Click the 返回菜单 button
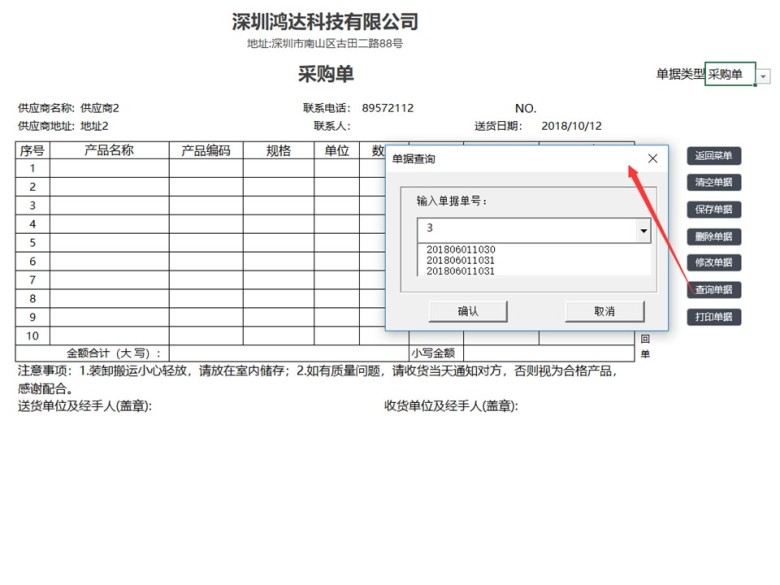780x585 pixels. [x=714, y=156]
